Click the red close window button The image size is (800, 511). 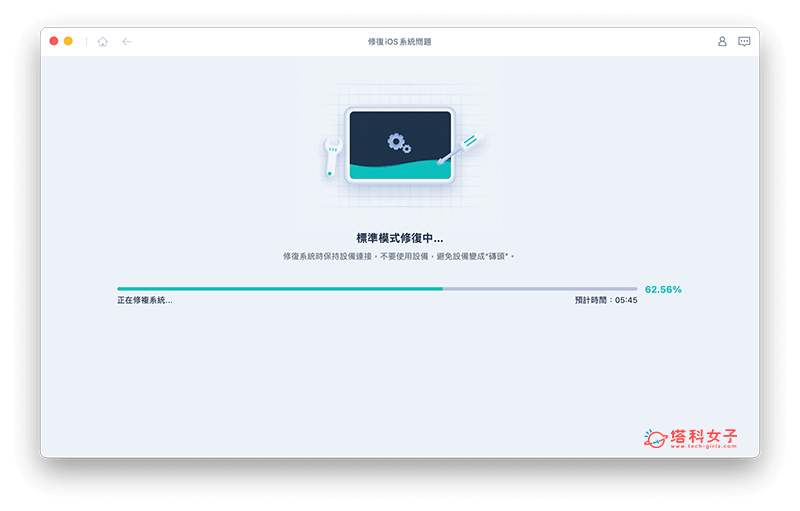coord(54,41)
